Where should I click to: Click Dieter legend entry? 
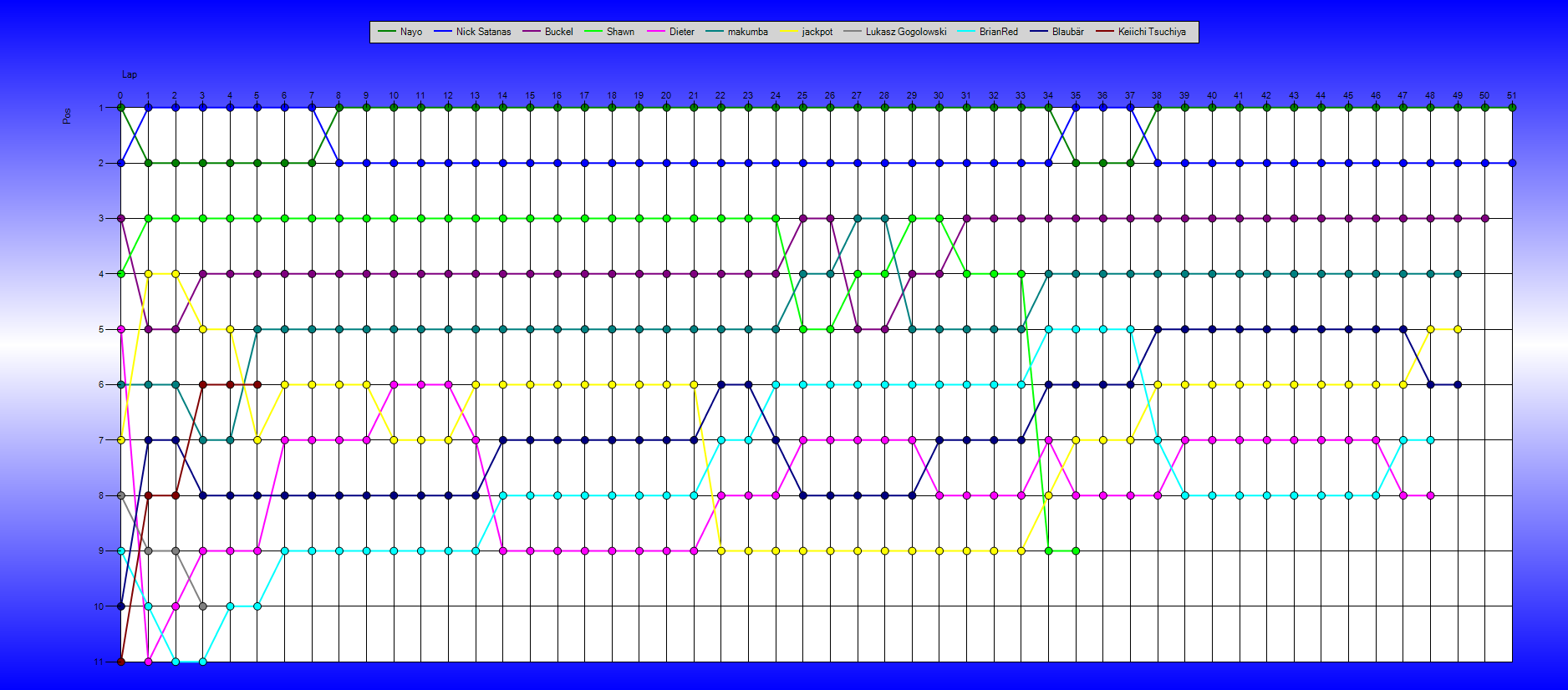pos(670,32)
